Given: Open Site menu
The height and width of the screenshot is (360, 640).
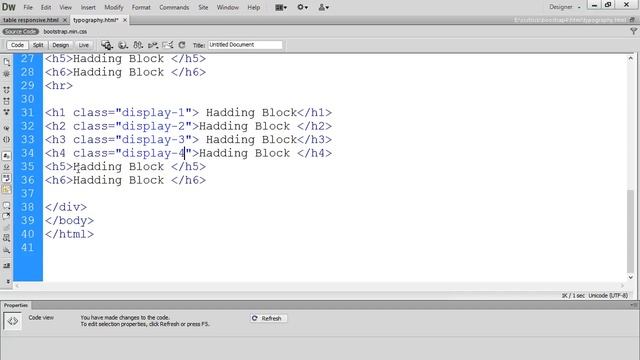Looking at the screenshot, I should [203, 7].
